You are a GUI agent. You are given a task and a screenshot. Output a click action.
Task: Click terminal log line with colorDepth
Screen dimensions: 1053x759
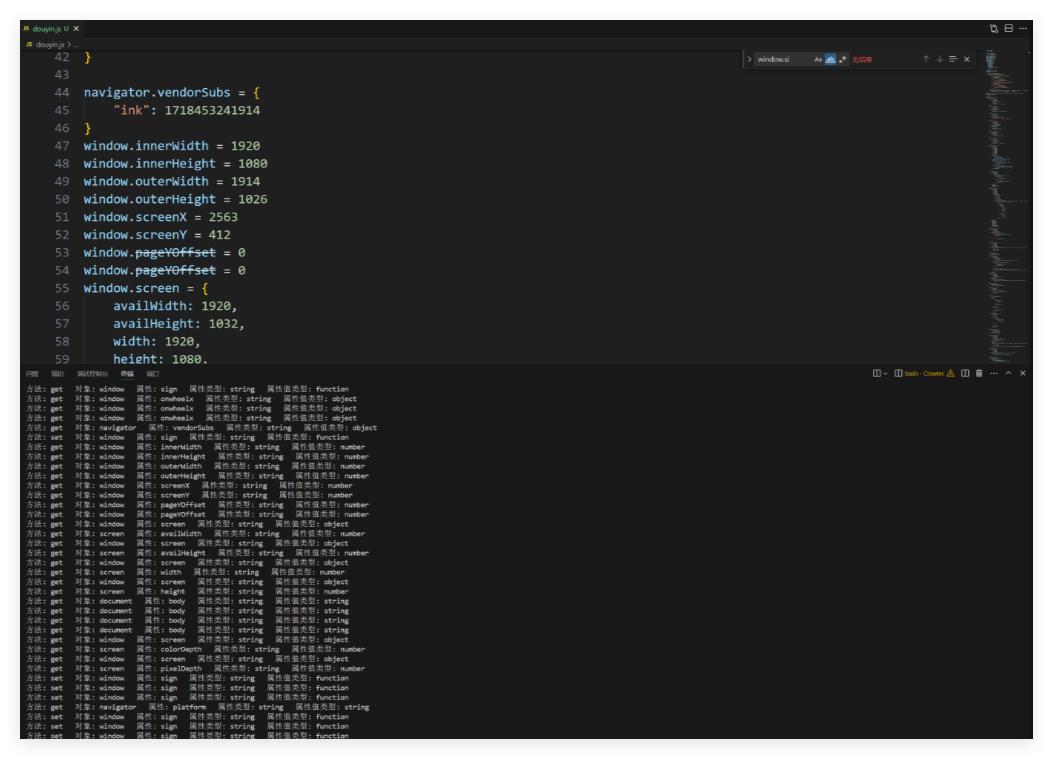[195, 650]
